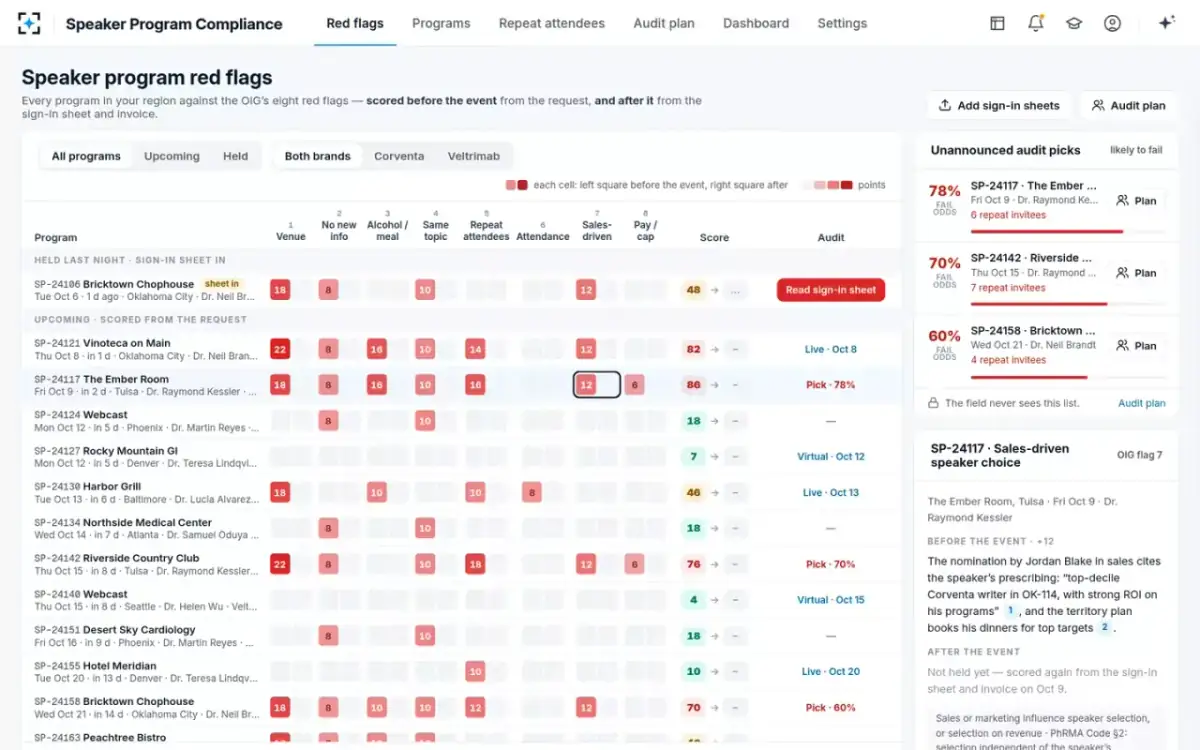Click the Add sign-in sheets button
Image resolution: width=1200 pixels, height=750 pixels.
point(999,105)
